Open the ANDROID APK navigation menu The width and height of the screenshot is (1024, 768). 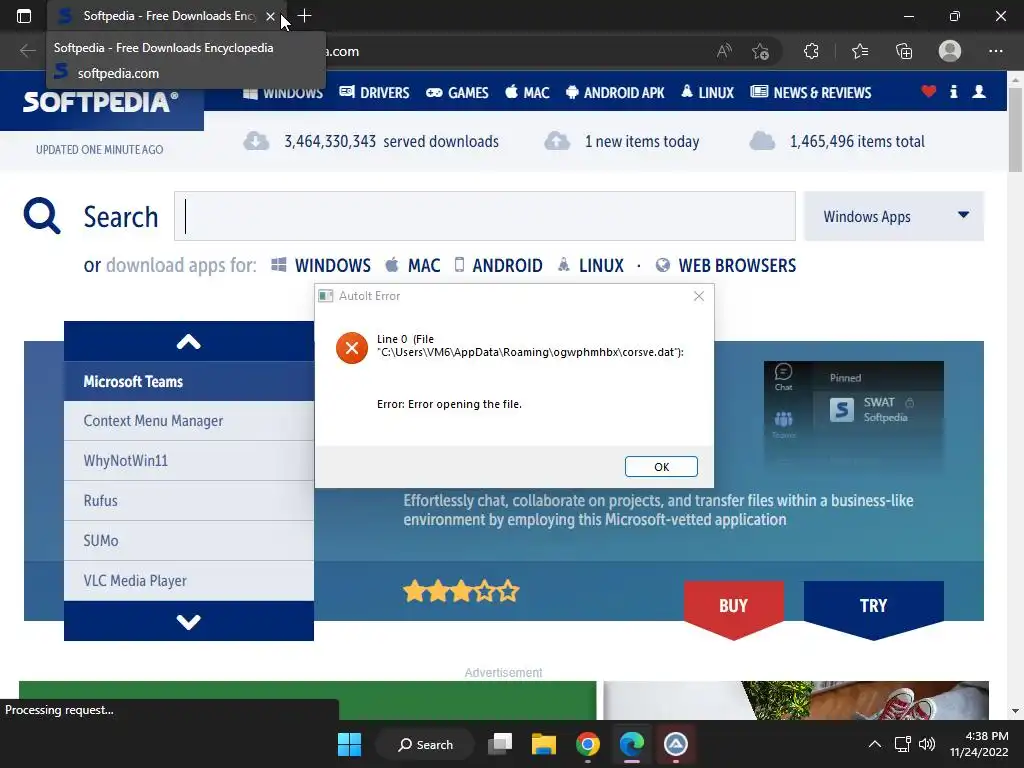pyautogui.click(x=615, y=93)
